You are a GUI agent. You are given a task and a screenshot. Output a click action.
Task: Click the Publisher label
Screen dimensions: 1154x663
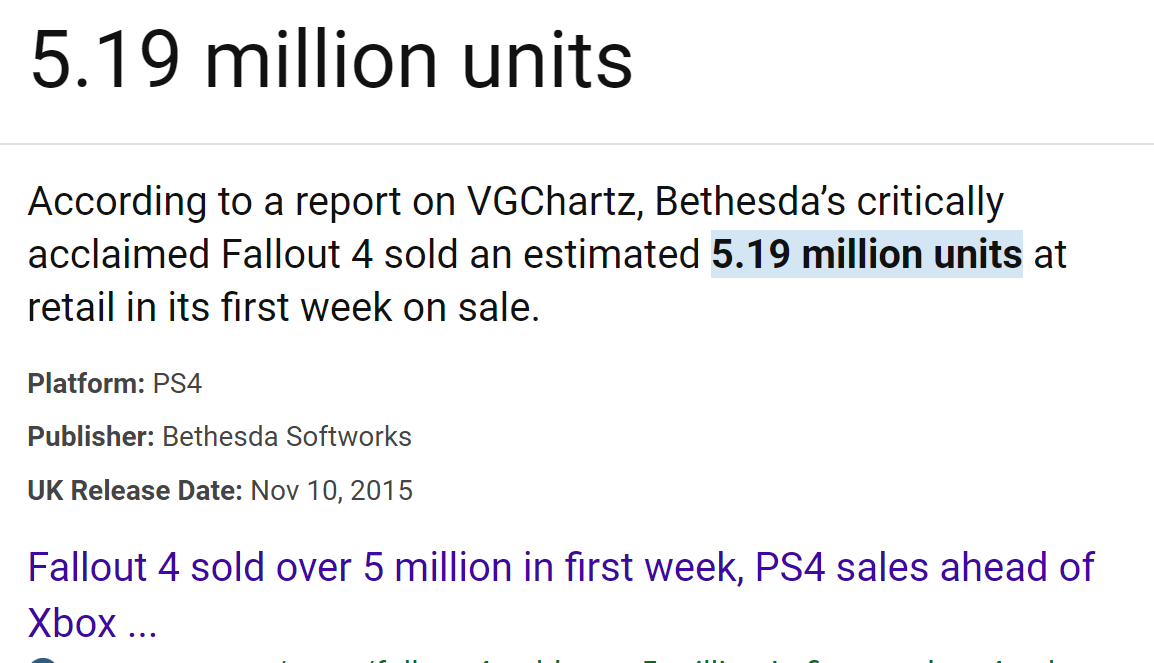coord(91,436)
